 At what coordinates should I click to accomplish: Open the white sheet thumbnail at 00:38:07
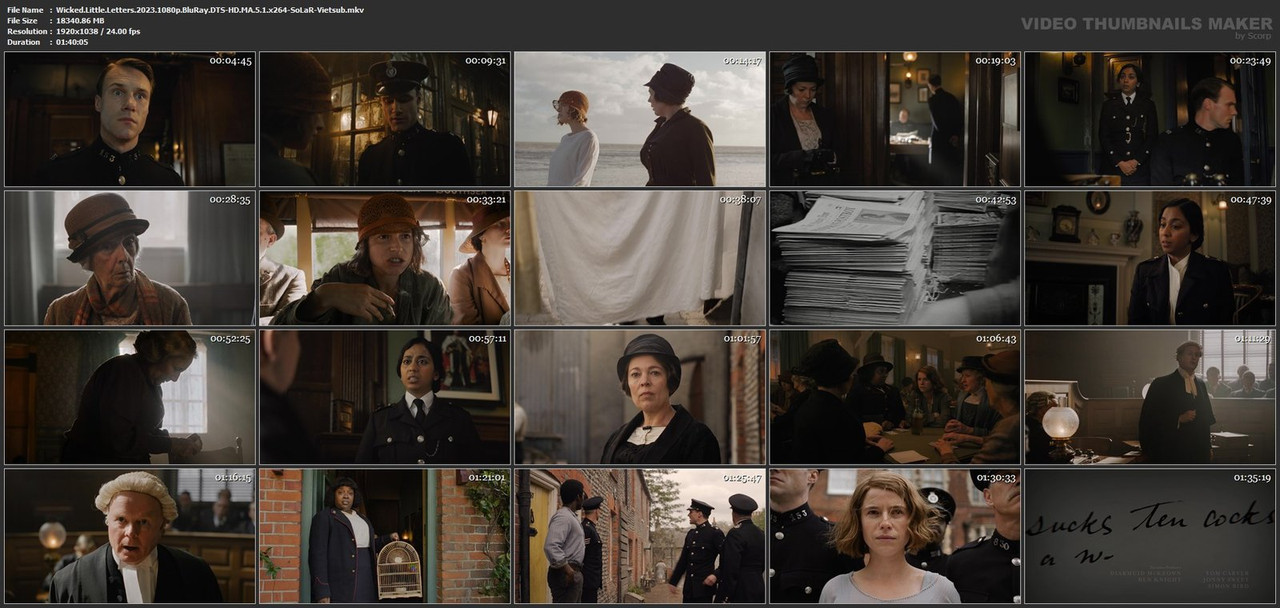click(640, 258)
